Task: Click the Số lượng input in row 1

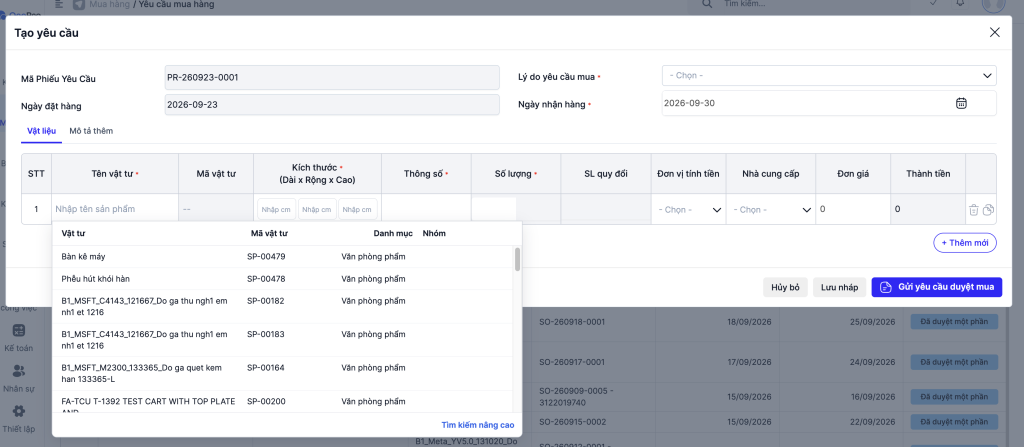Action: pos(494,209)
